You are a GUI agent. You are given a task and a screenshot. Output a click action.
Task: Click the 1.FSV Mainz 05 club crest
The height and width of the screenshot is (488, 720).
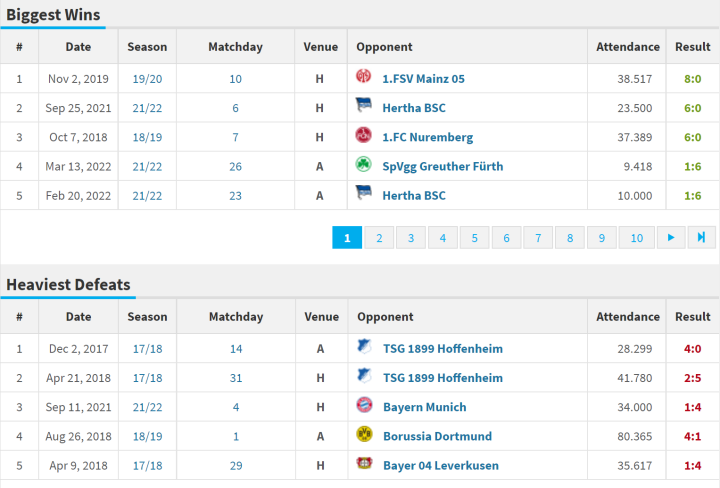point(364,78)
